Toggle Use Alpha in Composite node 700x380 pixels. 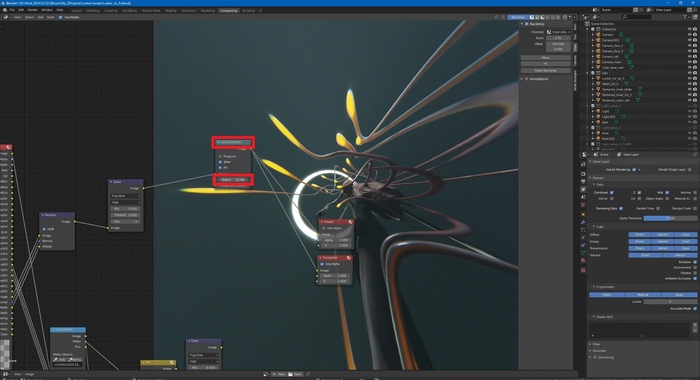[x=322, y=264]
